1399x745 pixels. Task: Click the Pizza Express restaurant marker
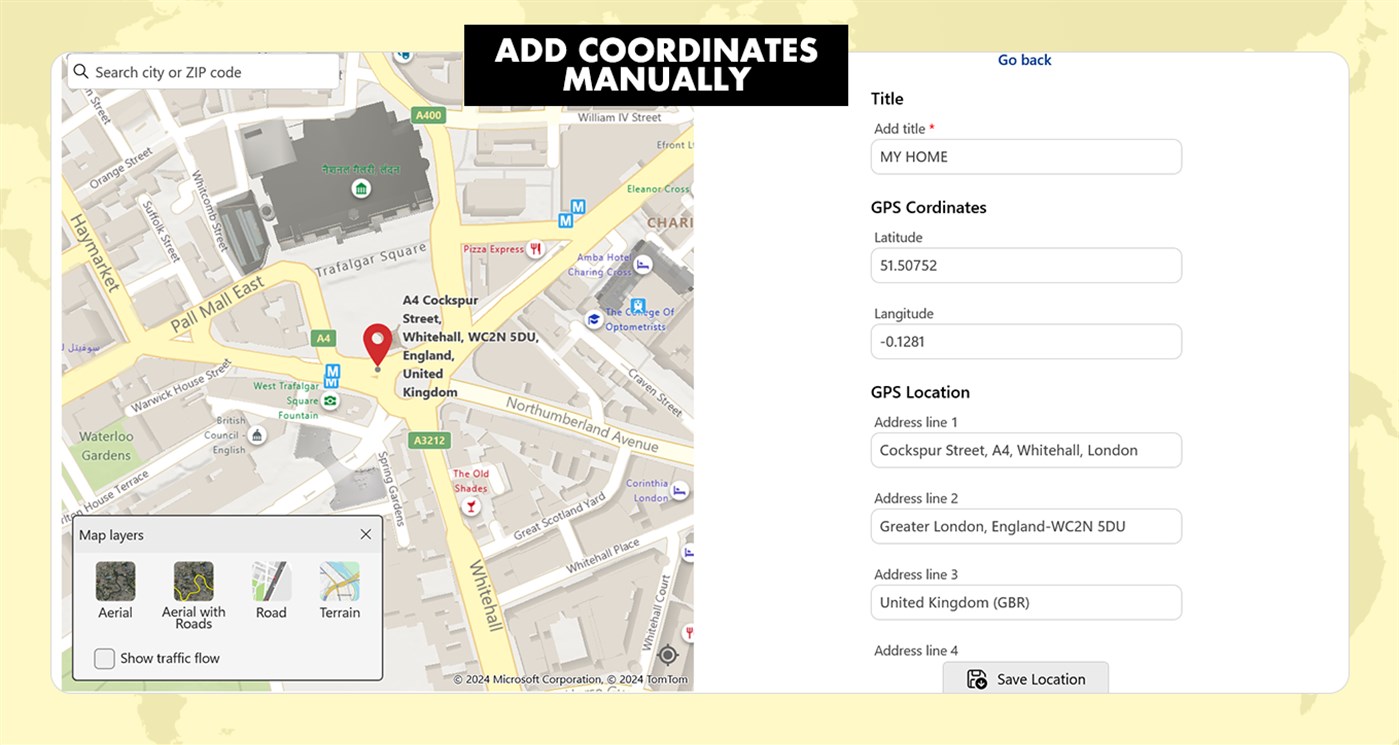click(536, 250)
